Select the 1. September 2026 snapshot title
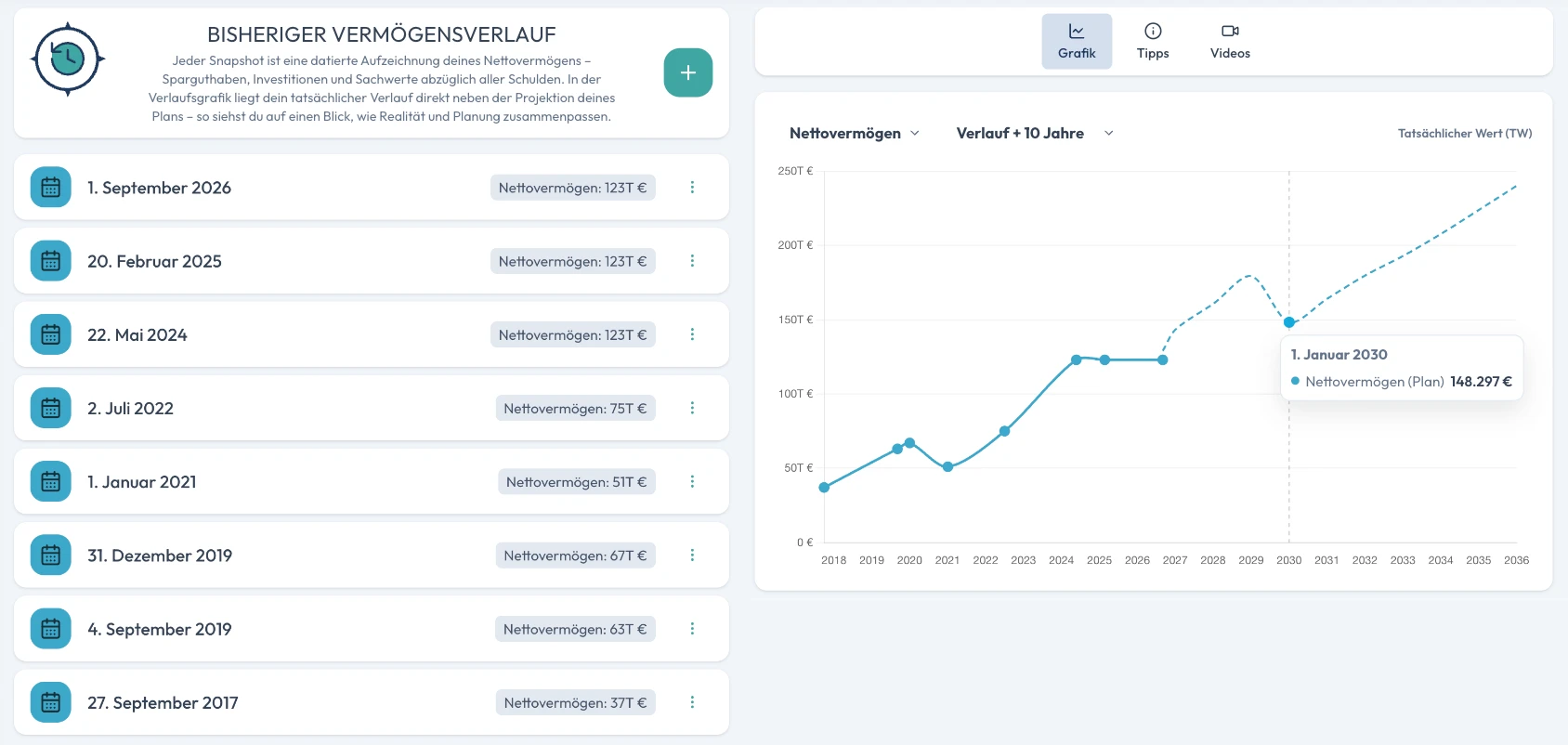The width and height of the screenshot is (1568, 745). point(159,188)
